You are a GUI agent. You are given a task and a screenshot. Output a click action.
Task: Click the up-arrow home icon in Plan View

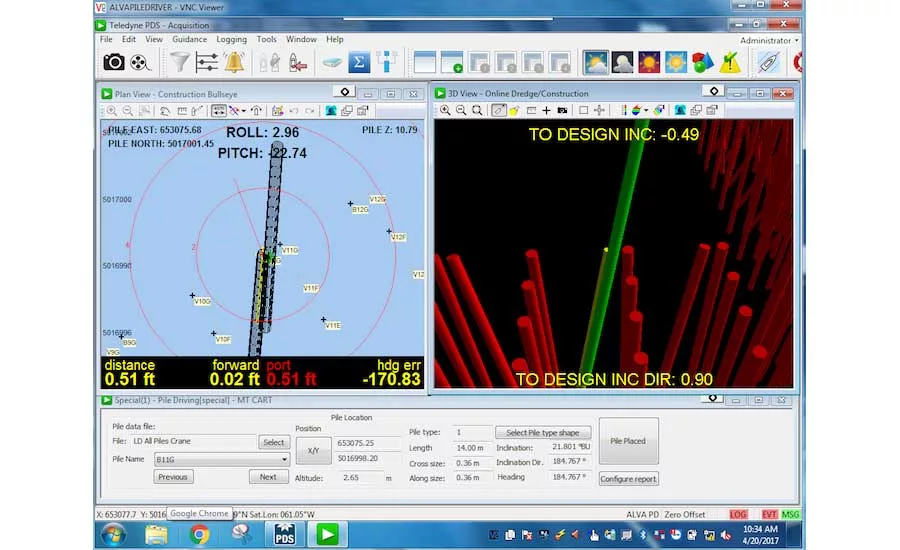[256, 111]
